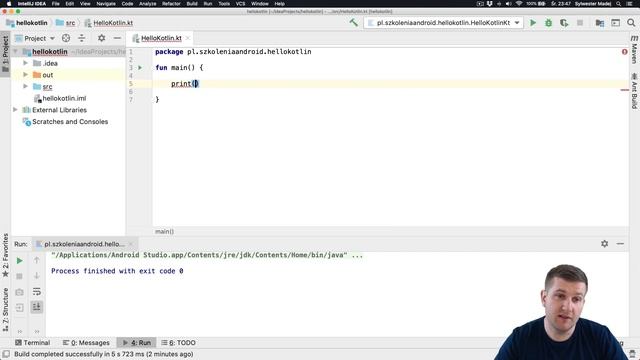Image resolution: width=640 pixels, height=360 pixels.
Task: Click the greyed Stop button in toolbar
Action: [580, 23]
